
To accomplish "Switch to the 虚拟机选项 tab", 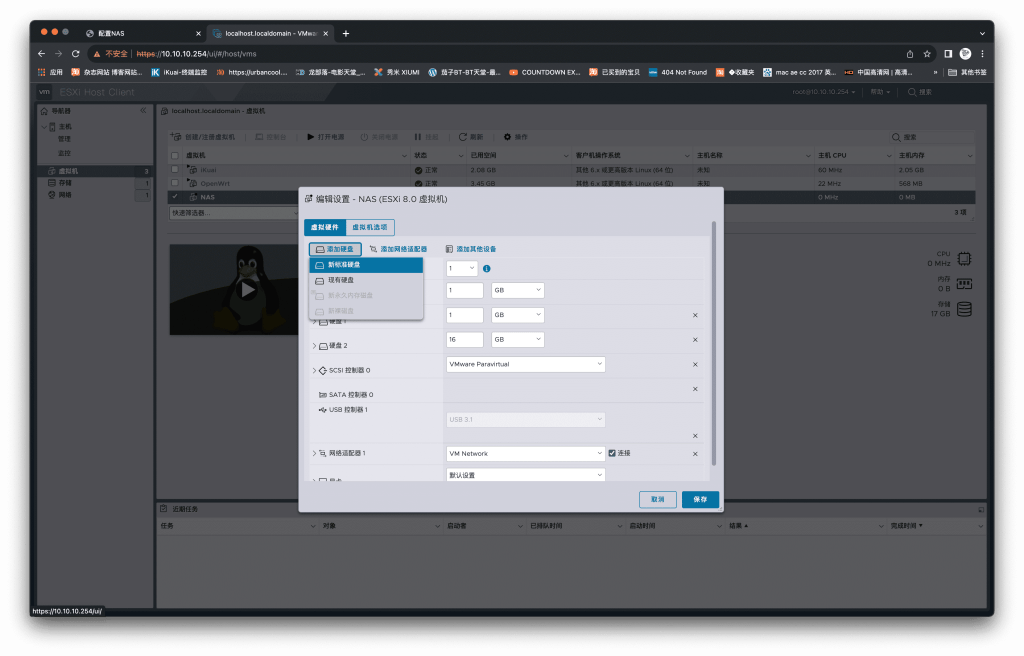I will click(370, 228).
